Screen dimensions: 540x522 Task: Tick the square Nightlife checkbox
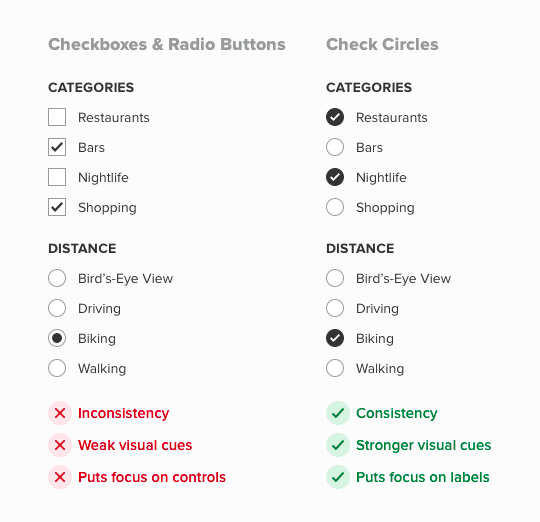(x=57, y=177)
